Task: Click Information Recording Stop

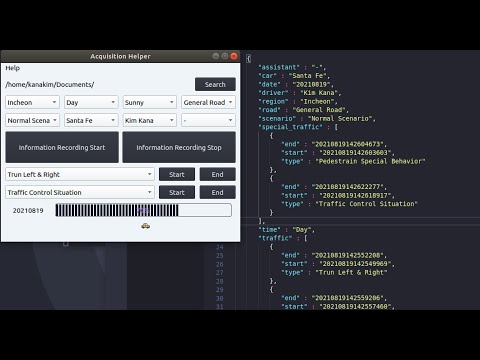Action: (179, 147)
